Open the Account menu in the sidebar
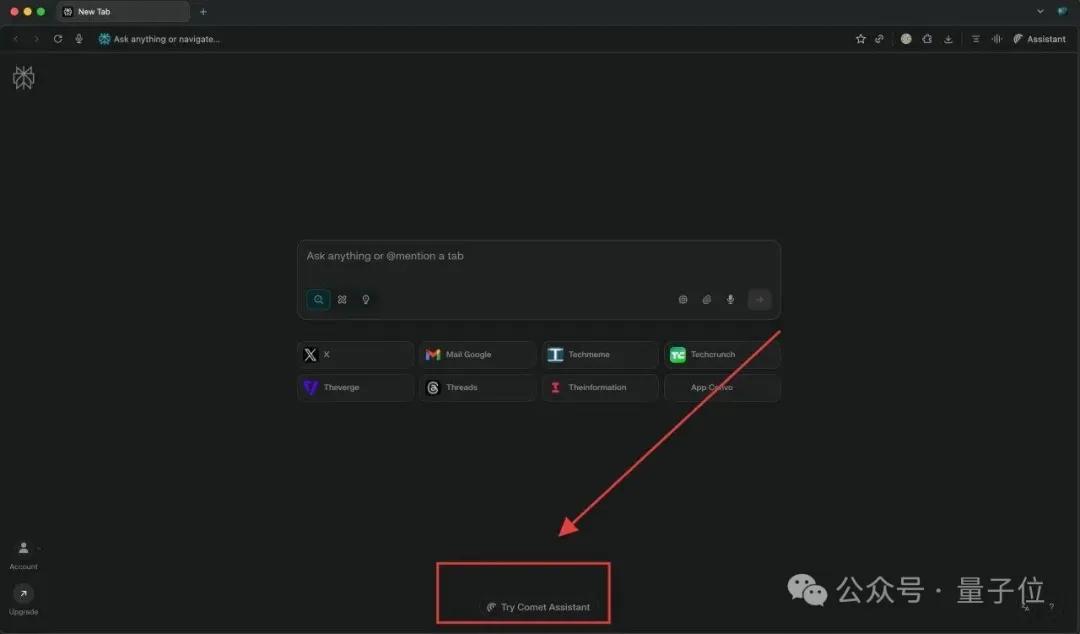 (x=24, y=549)
